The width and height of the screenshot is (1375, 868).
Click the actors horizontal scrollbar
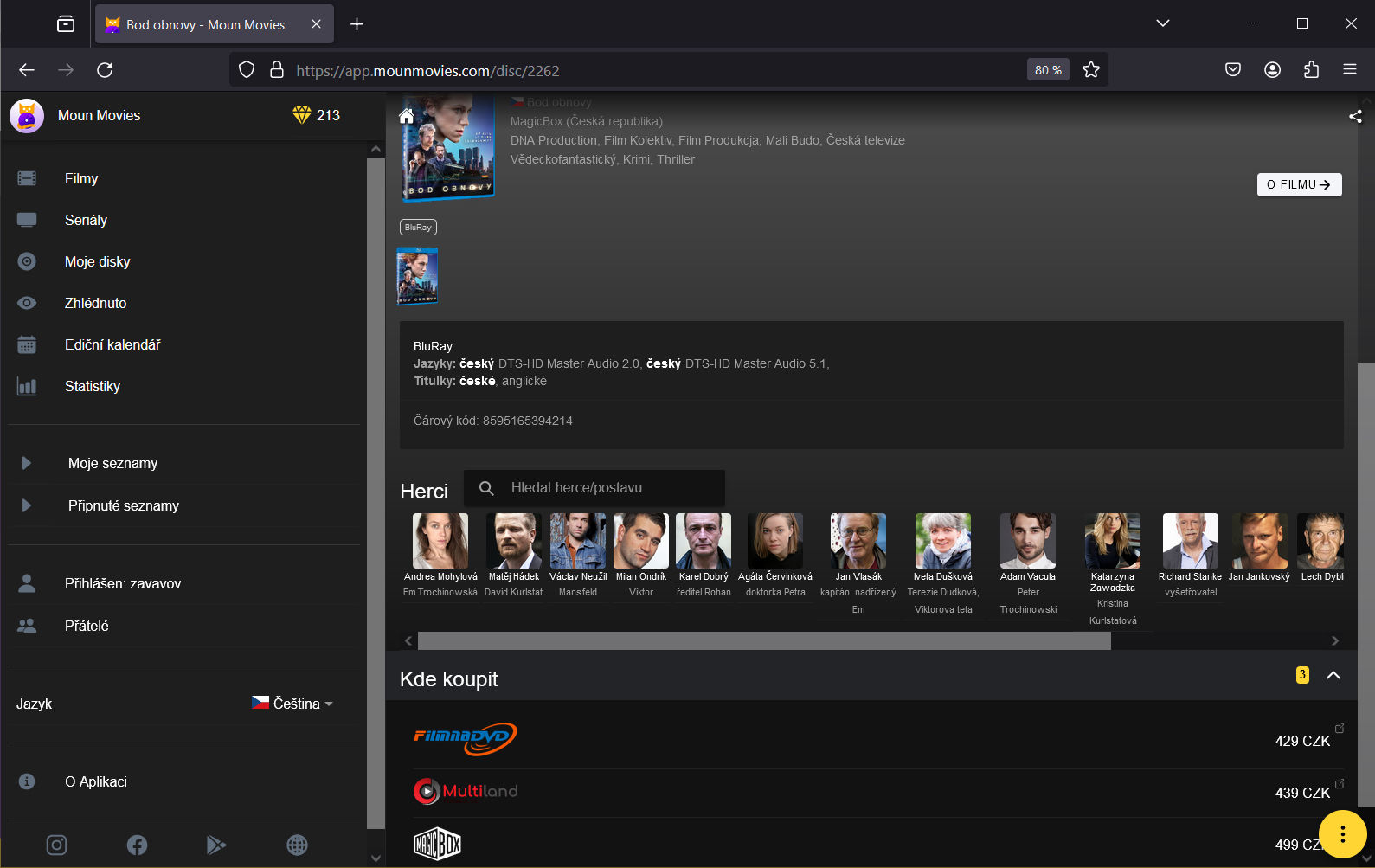[x=763, y=640]
